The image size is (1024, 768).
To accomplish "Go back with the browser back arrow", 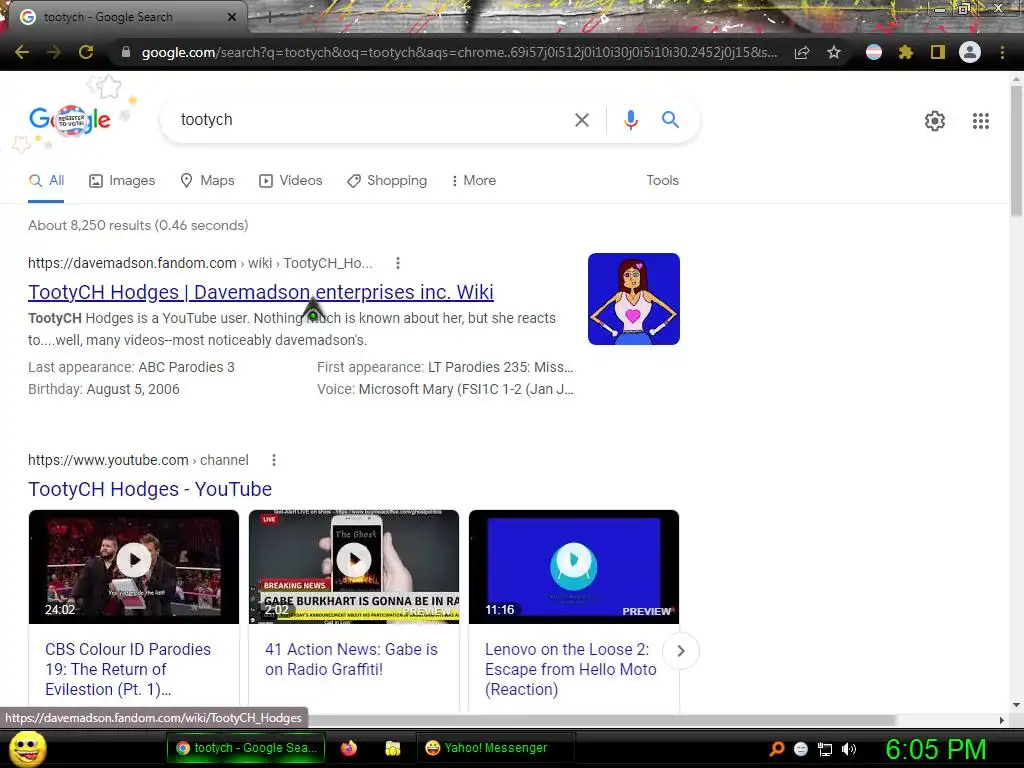I will point(22,52).
